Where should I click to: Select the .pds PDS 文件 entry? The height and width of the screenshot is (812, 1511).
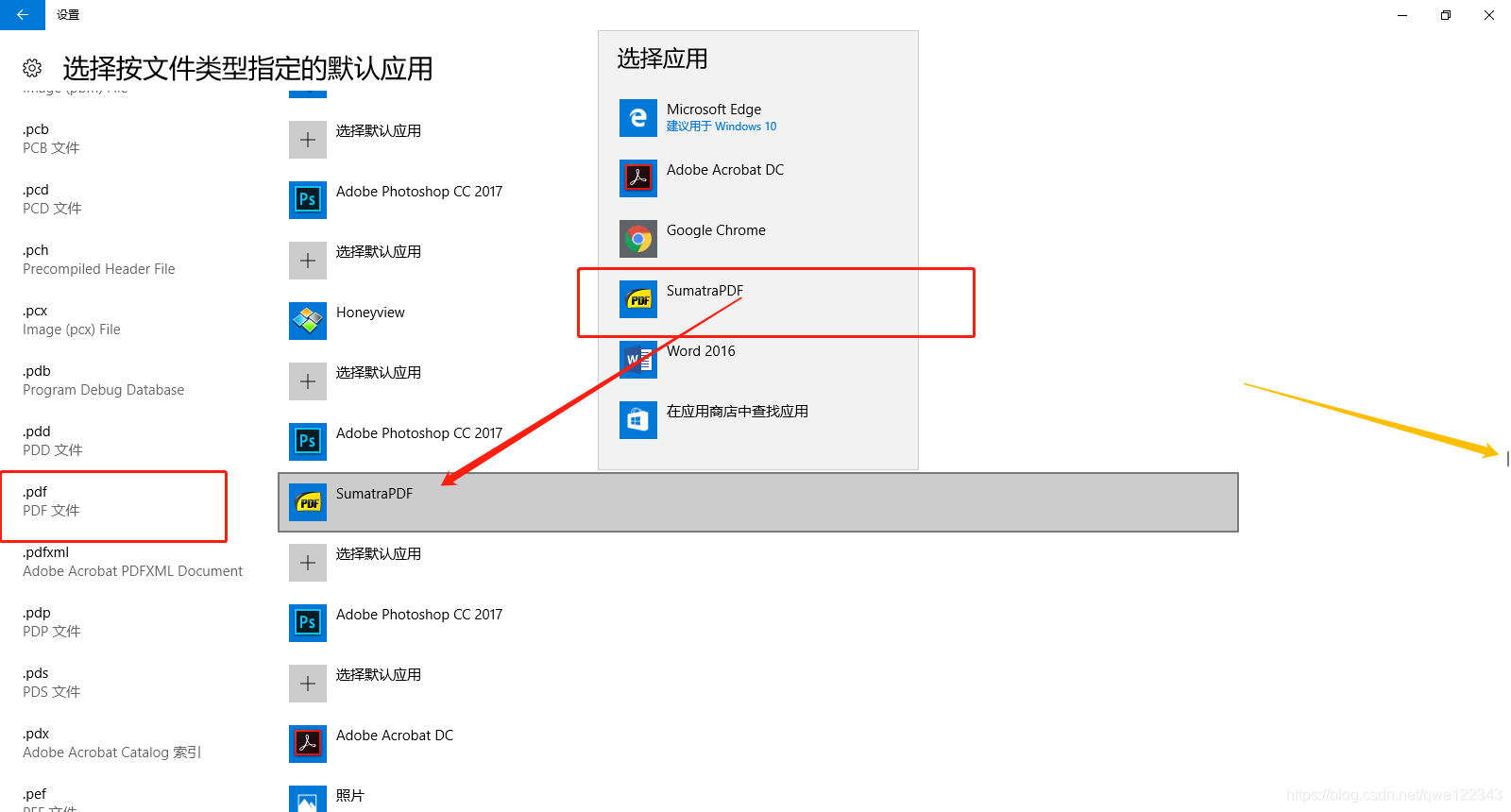click(x=52, y=683)
